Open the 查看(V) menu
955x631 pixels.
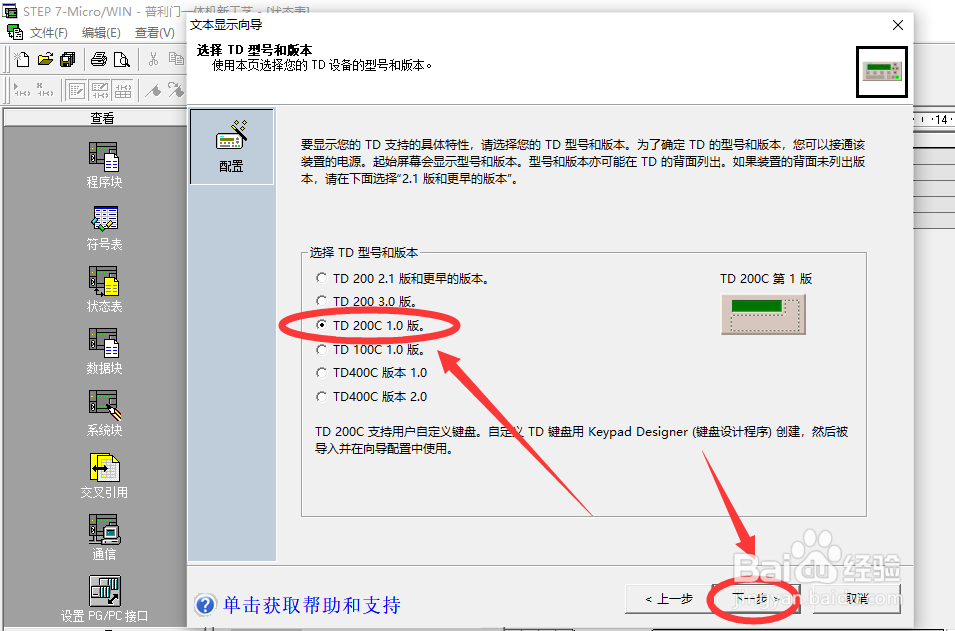coord(154,33)
